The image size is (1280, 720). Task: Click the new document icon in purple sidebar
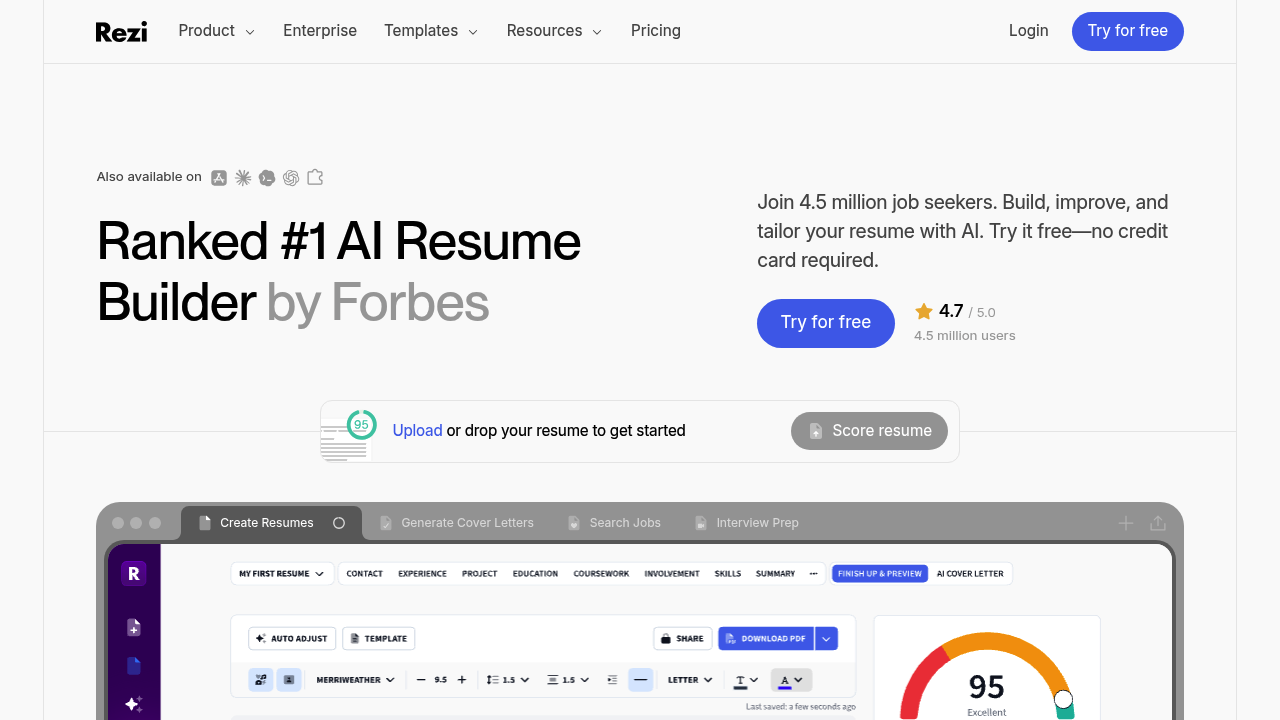(x=134, y=627)
